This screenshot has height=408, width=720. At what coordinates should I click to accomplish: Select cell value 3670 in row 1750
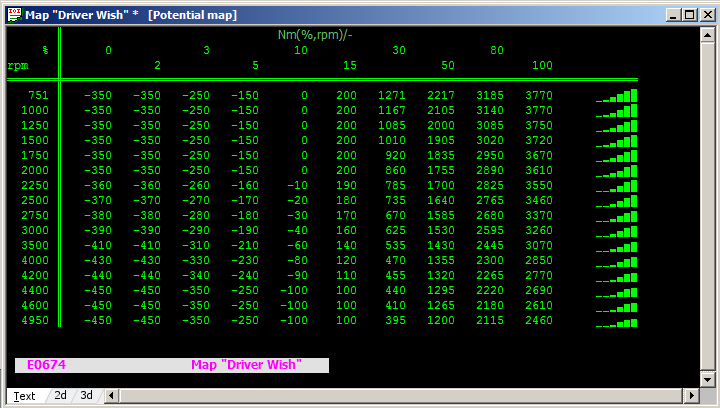click(539, 156)
